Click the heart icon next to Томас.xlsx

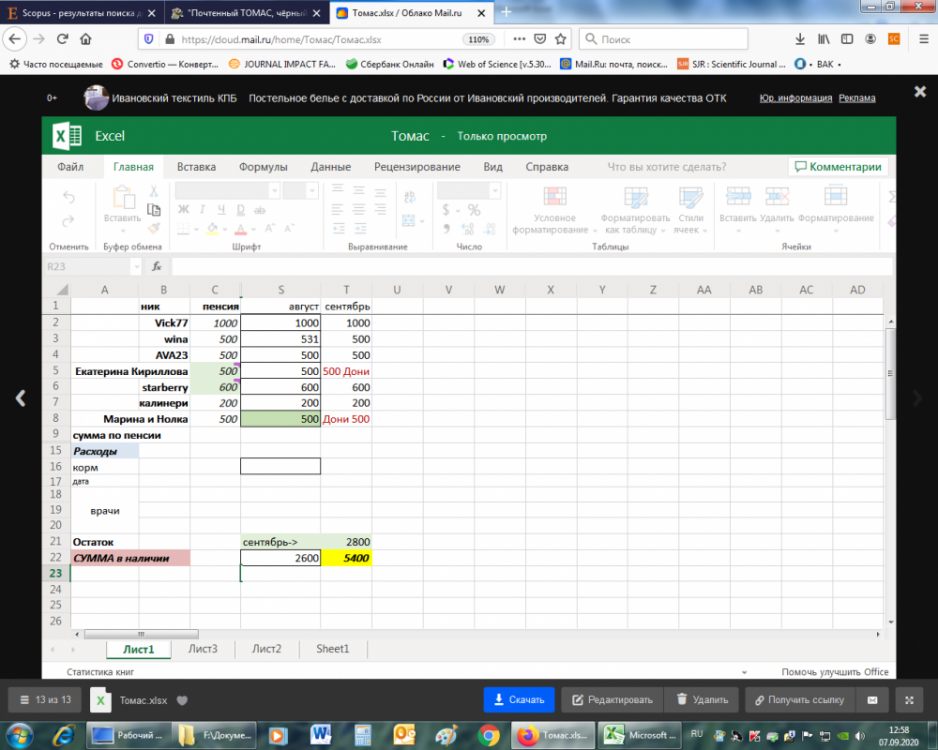coord(182,700)
